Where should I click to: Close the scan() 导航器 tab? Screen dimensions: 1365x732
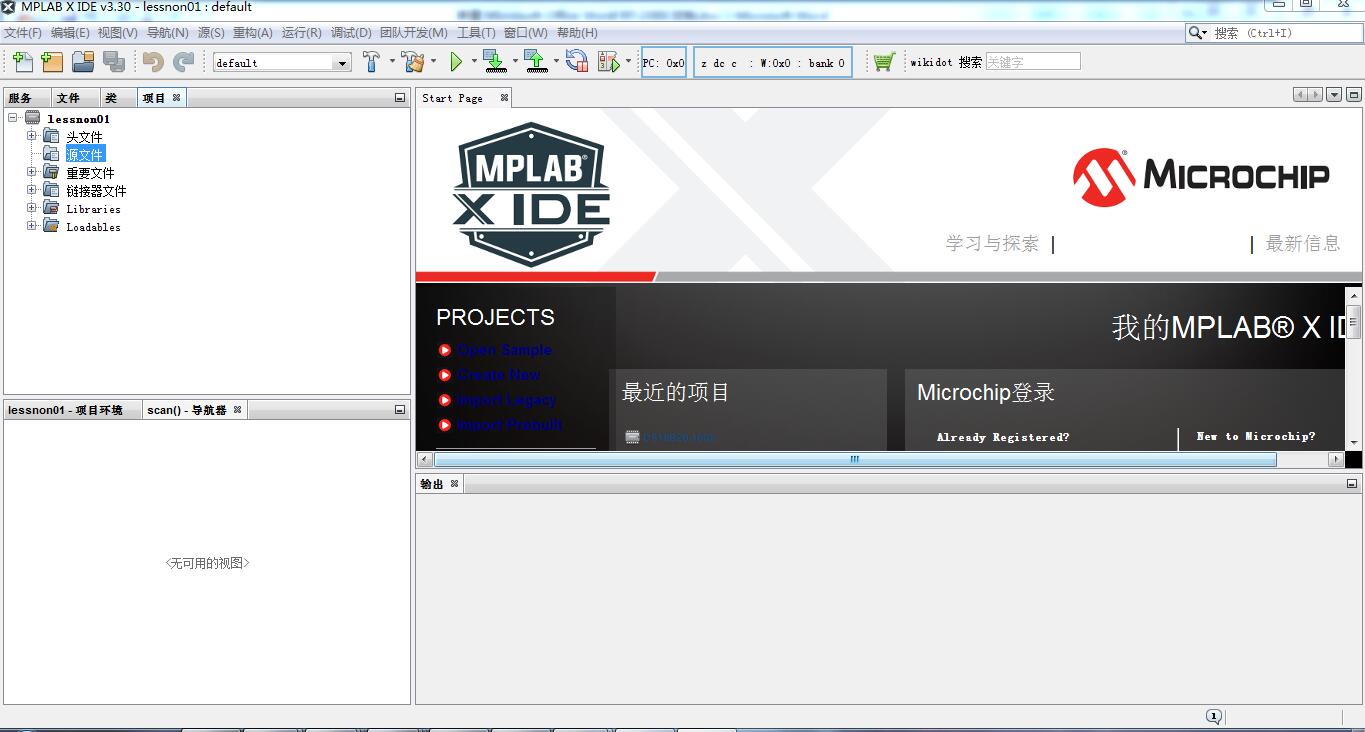[238, 410]
